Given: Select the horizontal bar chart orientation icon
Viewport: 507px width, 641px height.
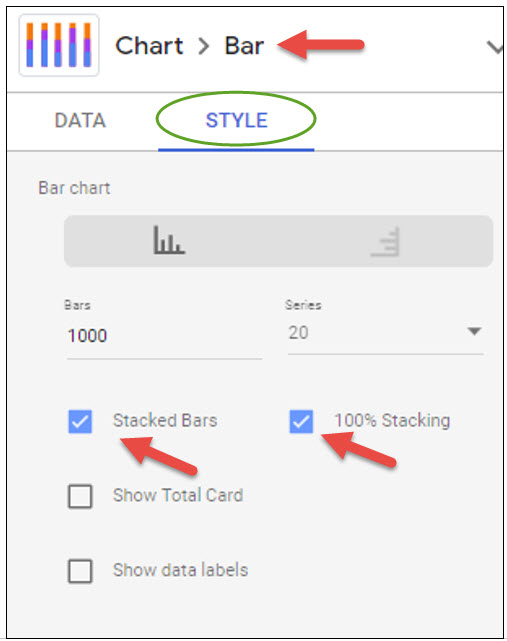Looking at the screenshot, I should click(x=385, y=241).
